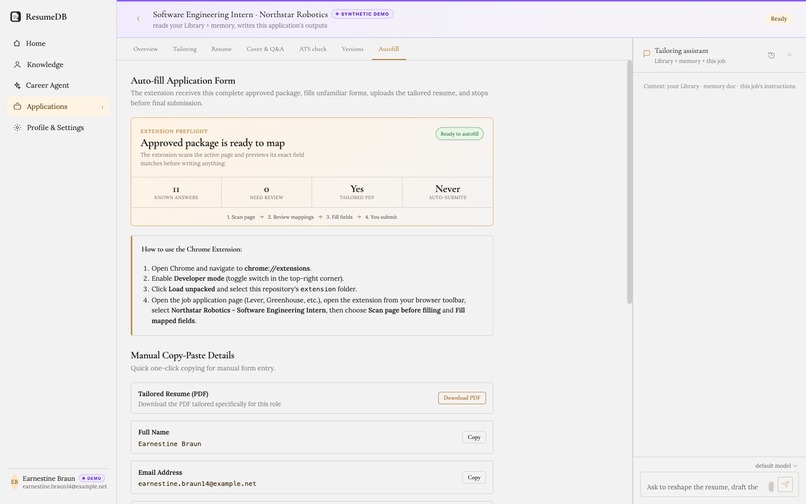Open Home via its house icon
806x504 pixels.
pos(17,43)
